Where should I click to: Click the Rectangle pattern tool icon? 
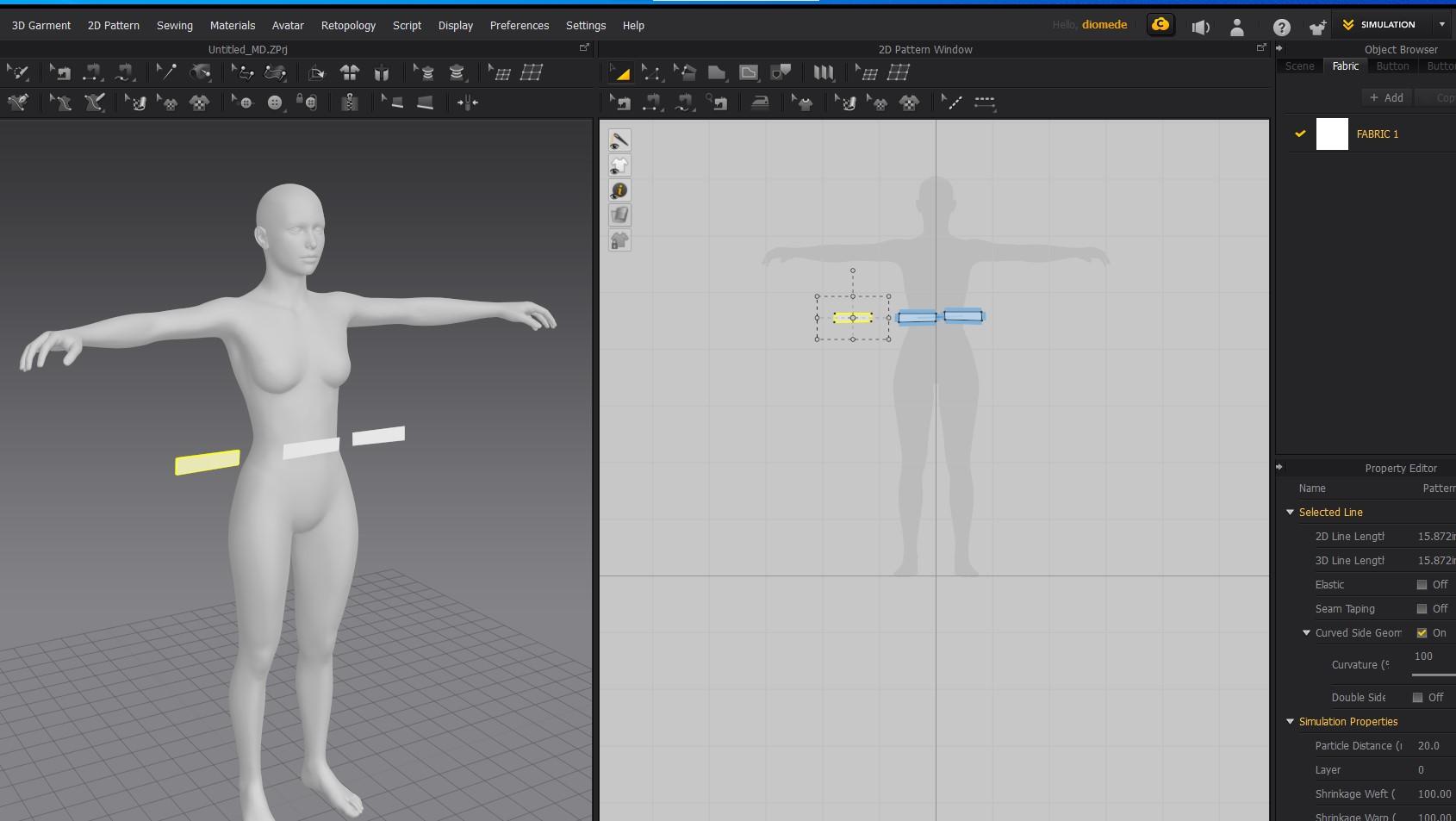(x=716, y=73)
